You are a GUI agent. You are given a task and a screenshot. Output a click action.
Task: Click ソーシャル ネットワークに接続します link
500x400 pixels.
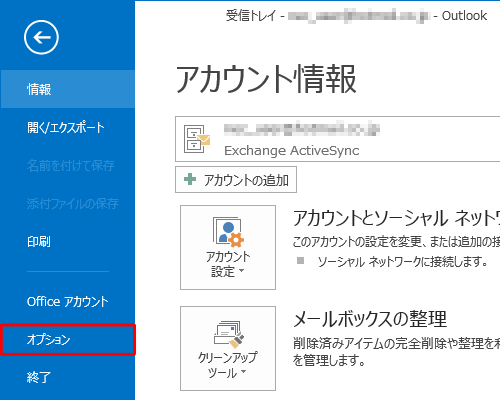coord(403,262)
